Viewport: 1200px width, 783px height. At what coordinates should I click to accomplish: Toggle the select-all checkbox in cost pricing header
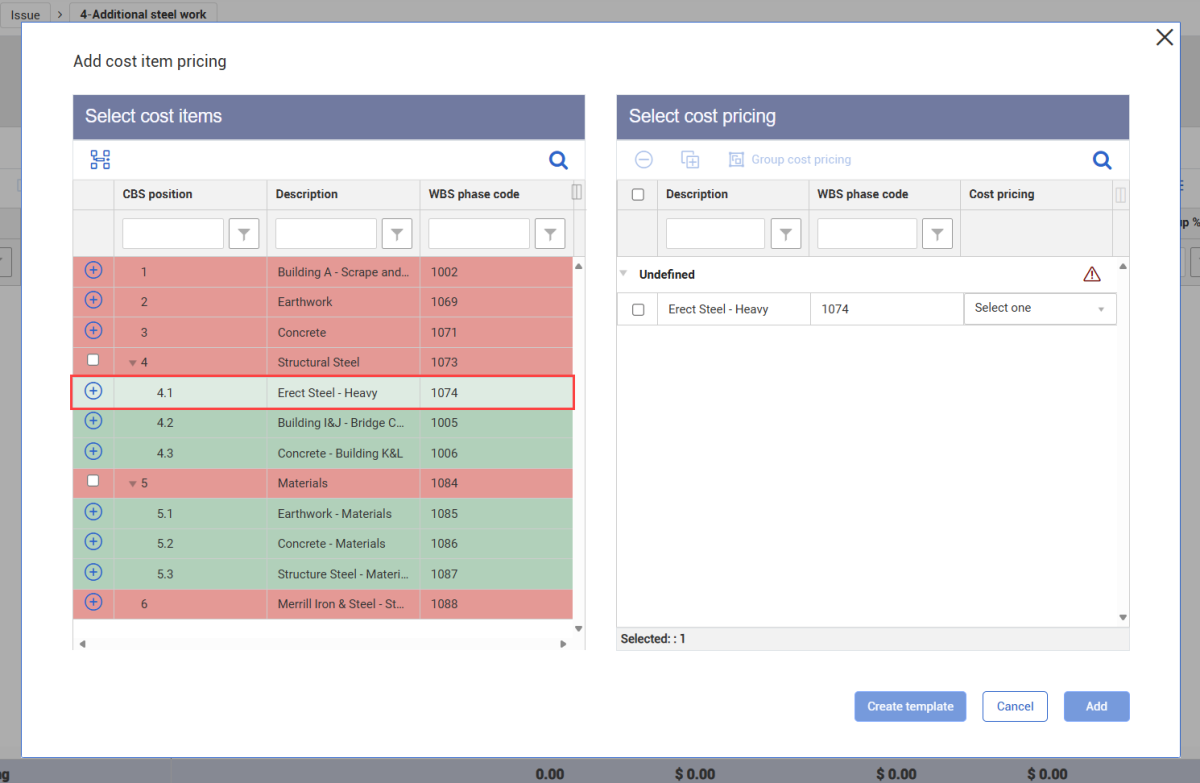pyautogui.click(x=638, y=195)
